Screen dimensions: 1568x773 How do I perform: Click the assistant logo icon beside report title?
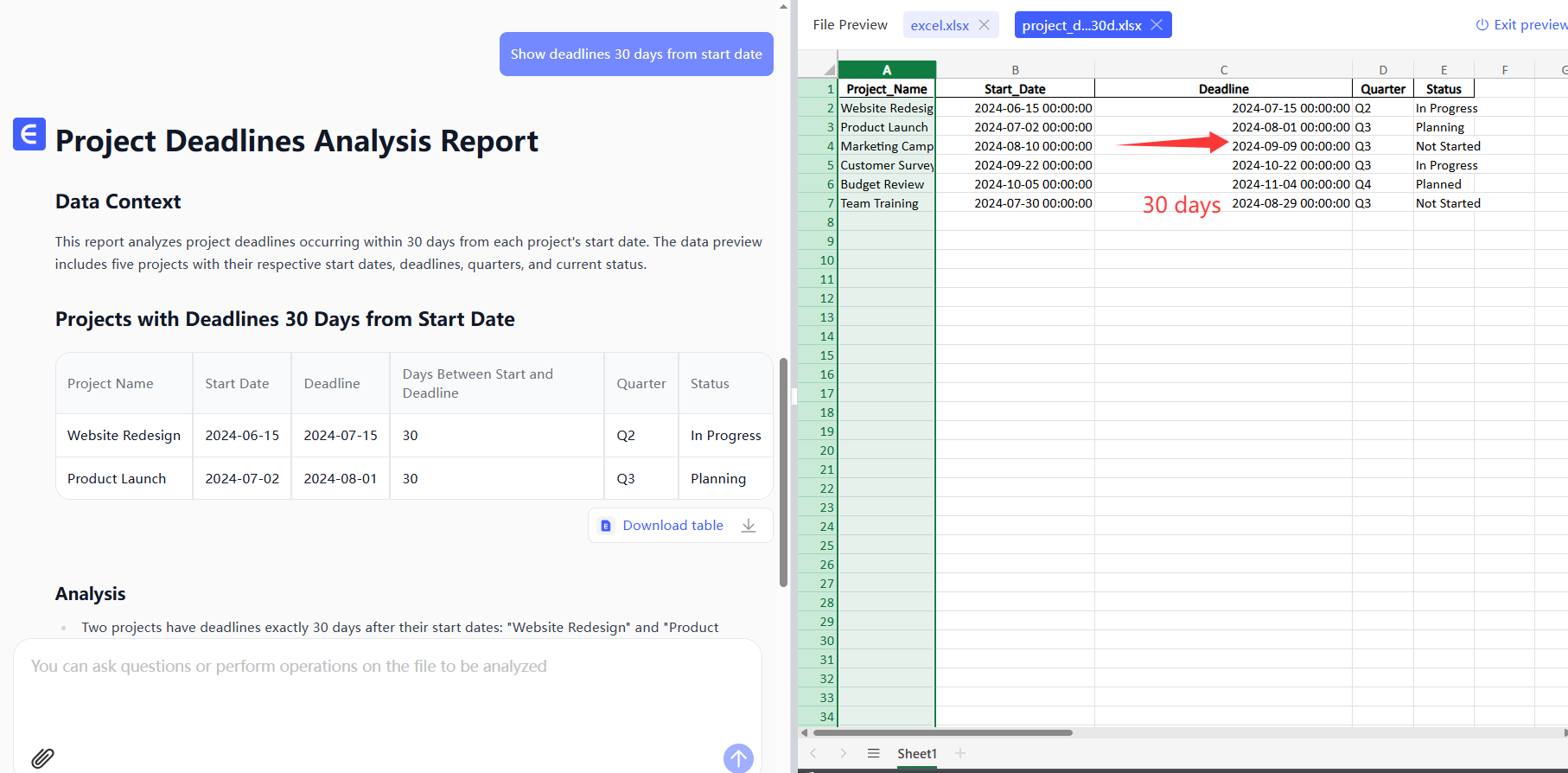[29, 134]
